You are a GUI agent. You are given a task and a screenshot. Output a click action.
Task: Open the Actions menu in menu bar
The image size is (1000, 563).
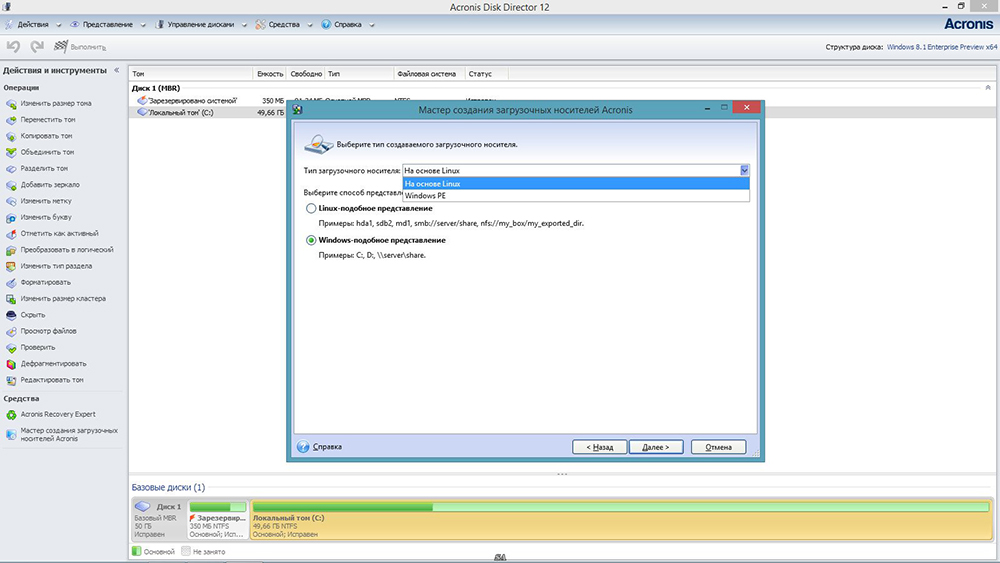31,24
